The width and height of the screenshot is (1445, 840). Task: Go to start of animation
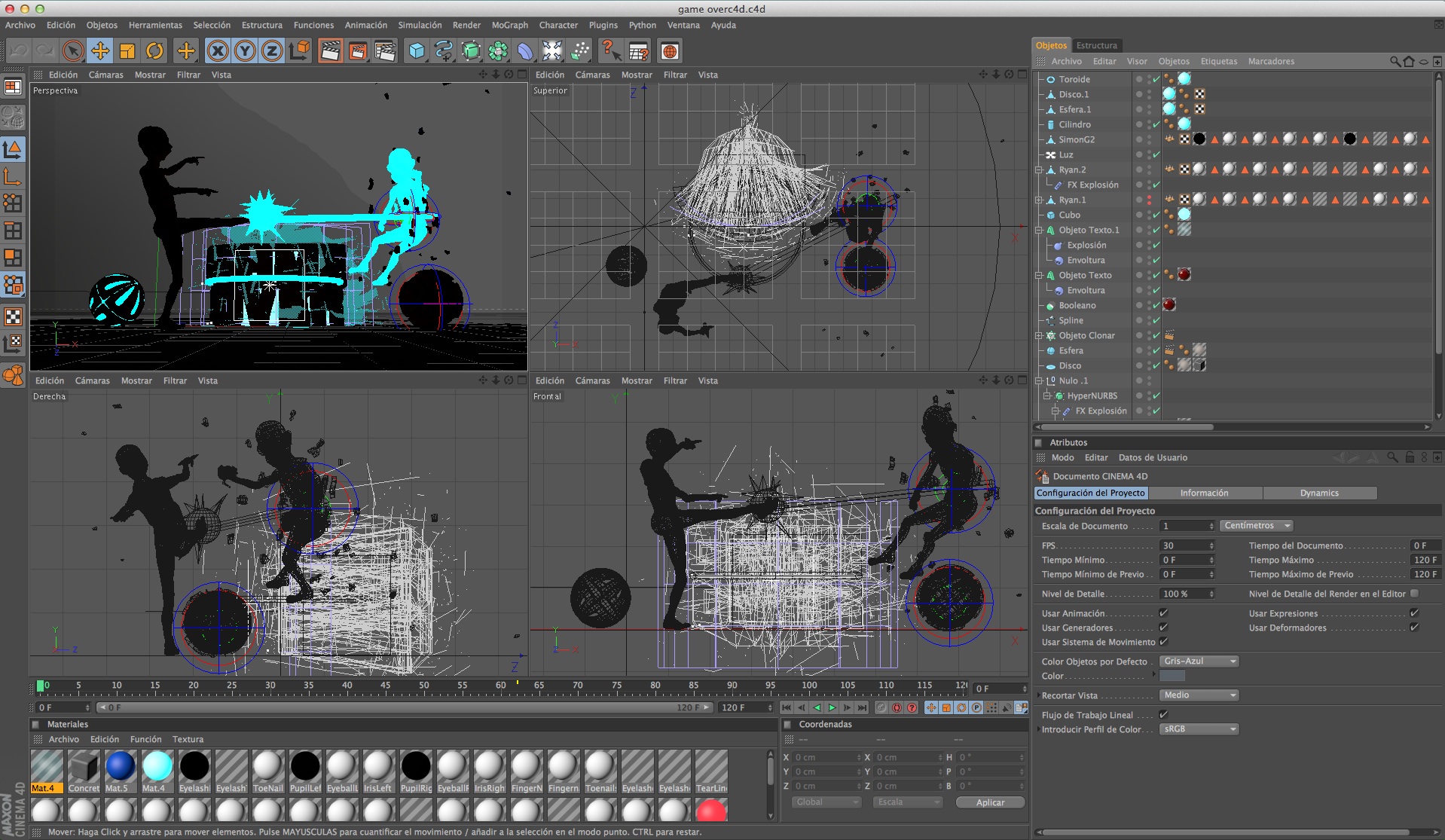[787, 707]
